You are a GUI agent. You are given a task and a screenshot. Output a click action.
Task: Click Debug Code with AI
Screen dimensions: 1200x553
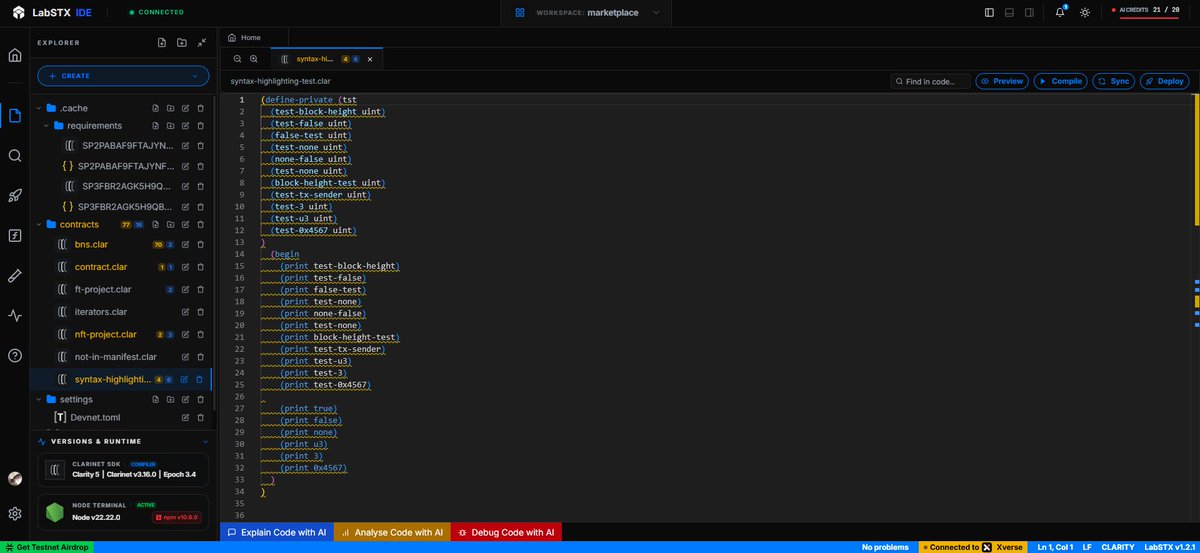pyautogui.click(x=507, y=533)
